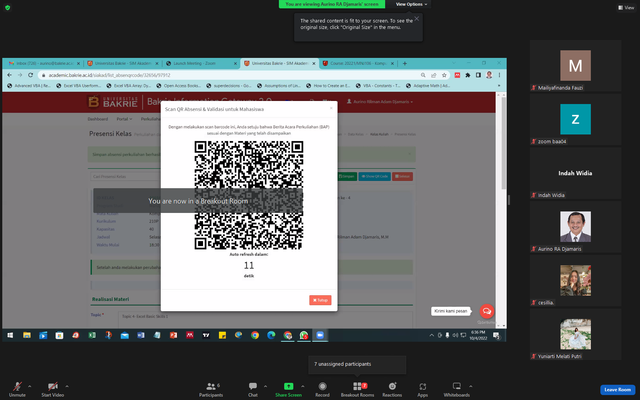The image size is (640, 400).
Task: Open video options arrow beside Start Video
Action: tap(67, 386)
